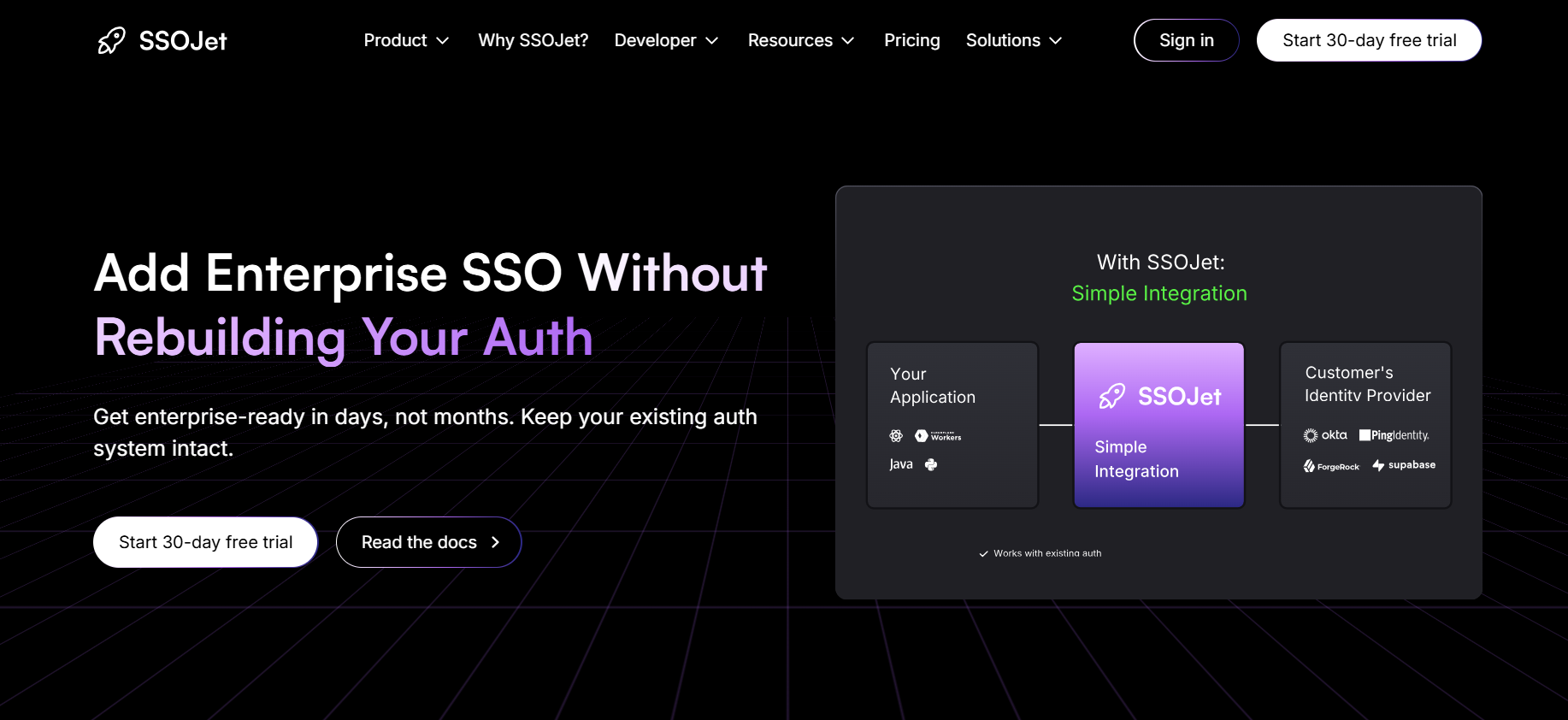The width and height of the screenshot is (1568, 720).
Task: Click the Okta logo
Action: tap(1325, 435)
